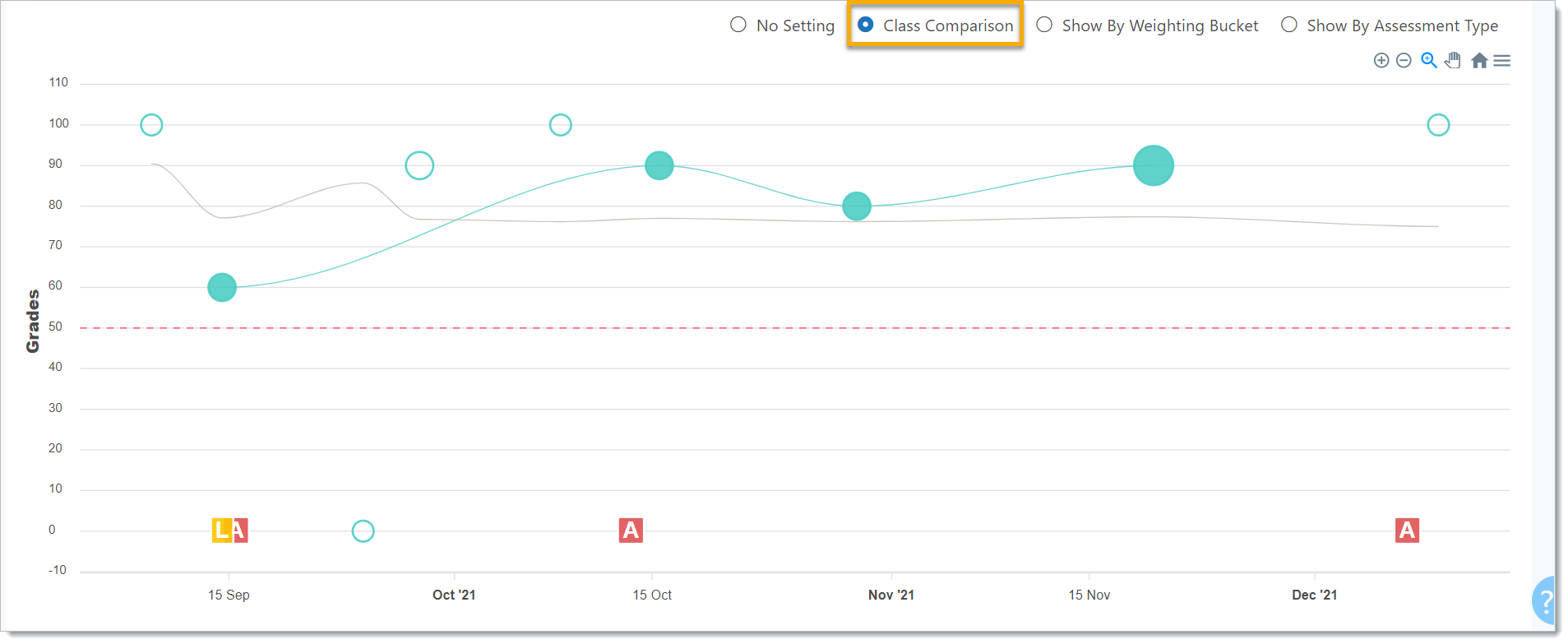This screenshot has width=1568, height=644.
Task: Activate the selection zoom magnifier tool
Action: tap(1429, 61)
